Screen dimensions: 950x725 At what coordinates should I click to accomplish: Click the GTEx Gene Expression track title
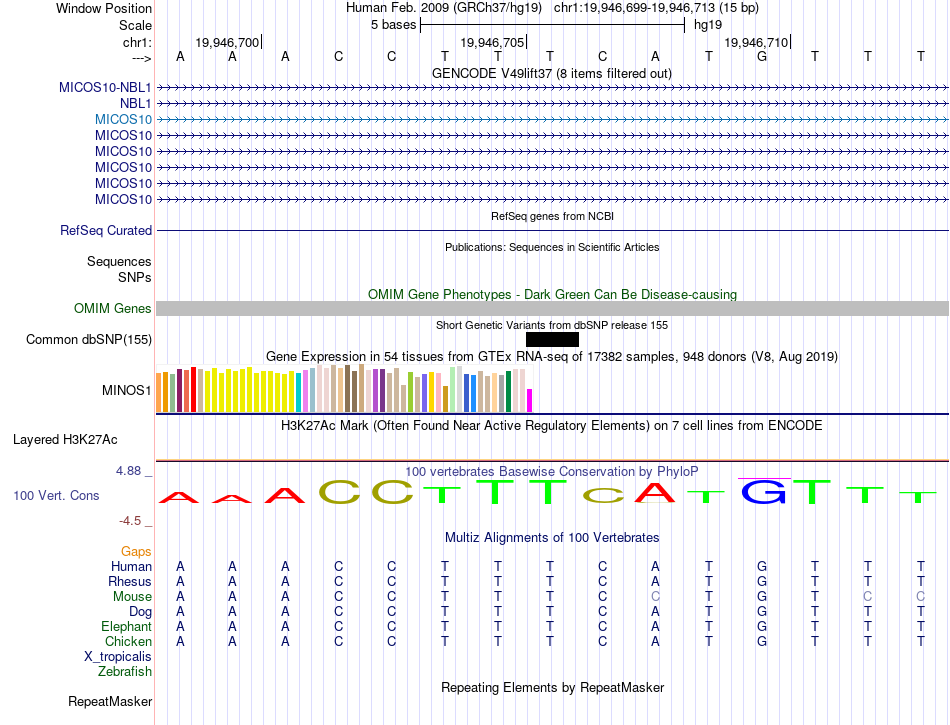pyautogui.click(x=552, y=356)
